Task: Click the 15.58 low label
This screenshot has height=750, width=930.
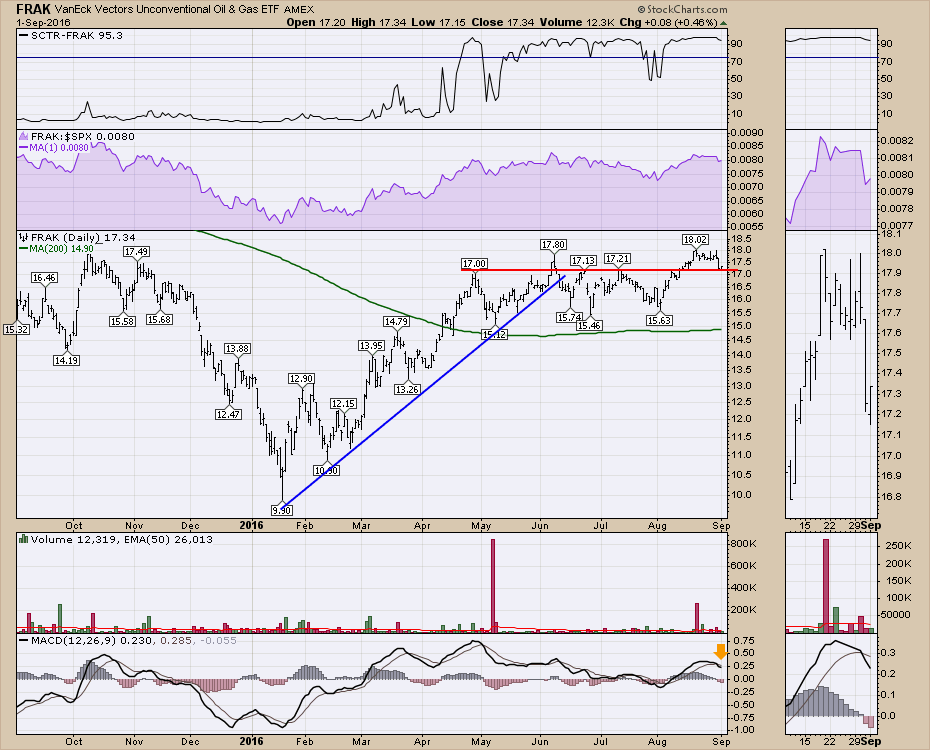Action: click(122, 321)
